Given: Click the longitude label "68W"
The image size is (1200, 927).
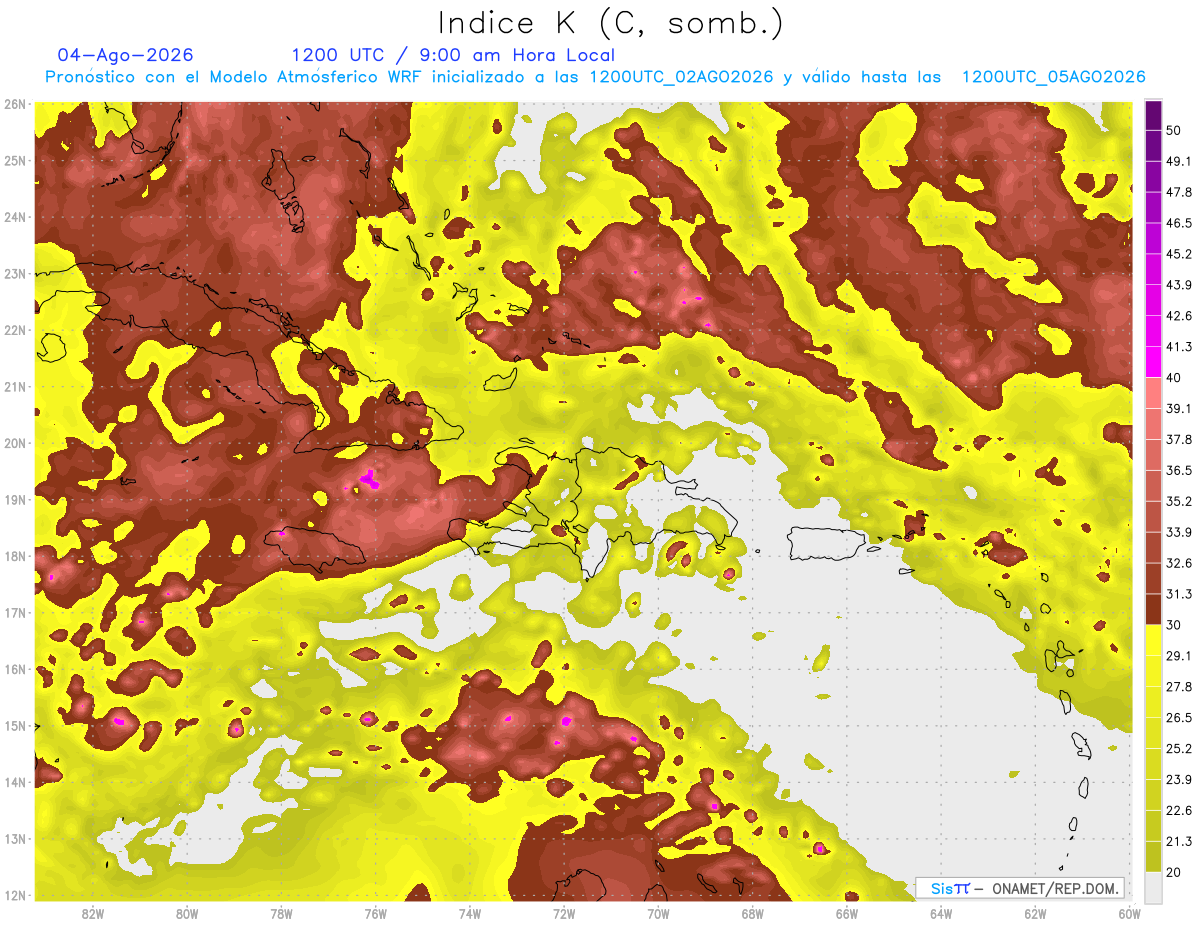Looking at the screenshot, I should (752, 913).
